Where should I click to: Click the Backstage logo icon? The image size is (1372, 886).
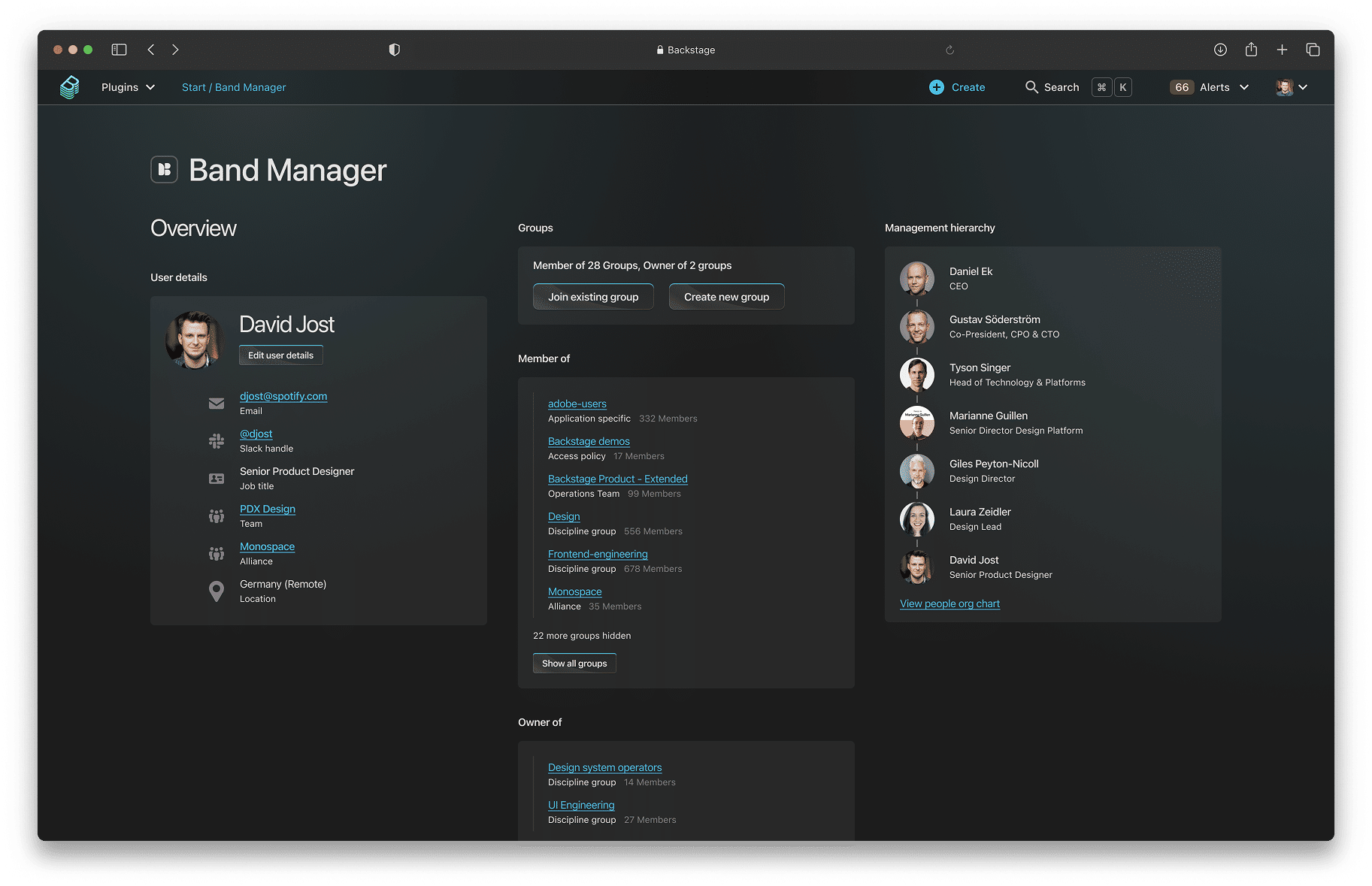[70, 87]
